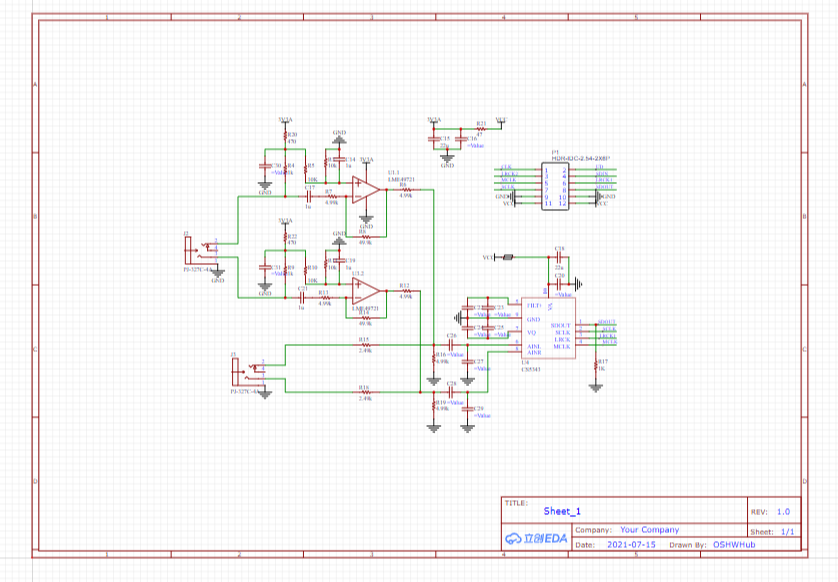Select the U1.2 op-amp symbol
The height and width of the screenshot is (582, 838).
(366, 291)
